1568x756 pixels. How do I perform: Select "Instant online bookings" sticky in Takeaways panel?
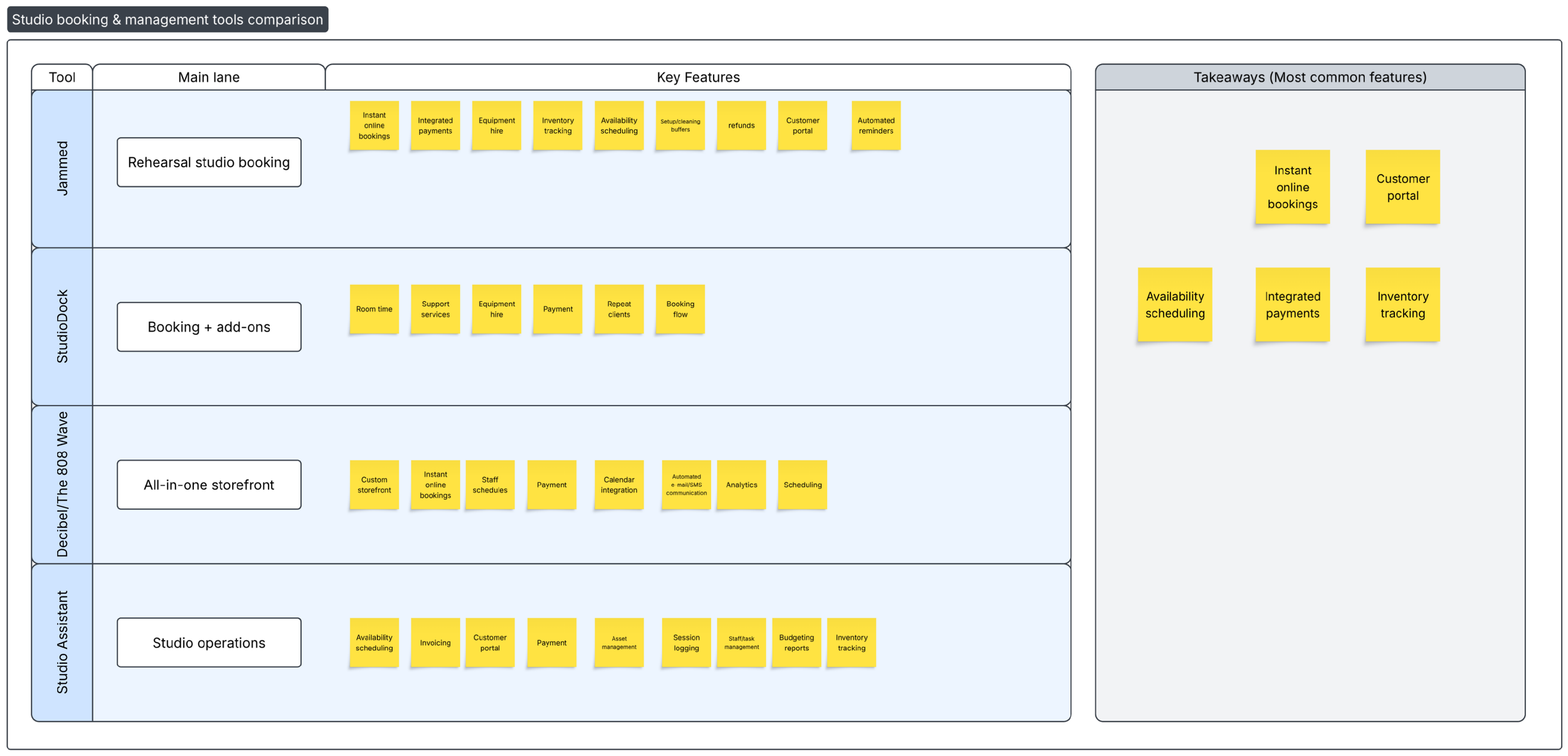point(1293,187)
